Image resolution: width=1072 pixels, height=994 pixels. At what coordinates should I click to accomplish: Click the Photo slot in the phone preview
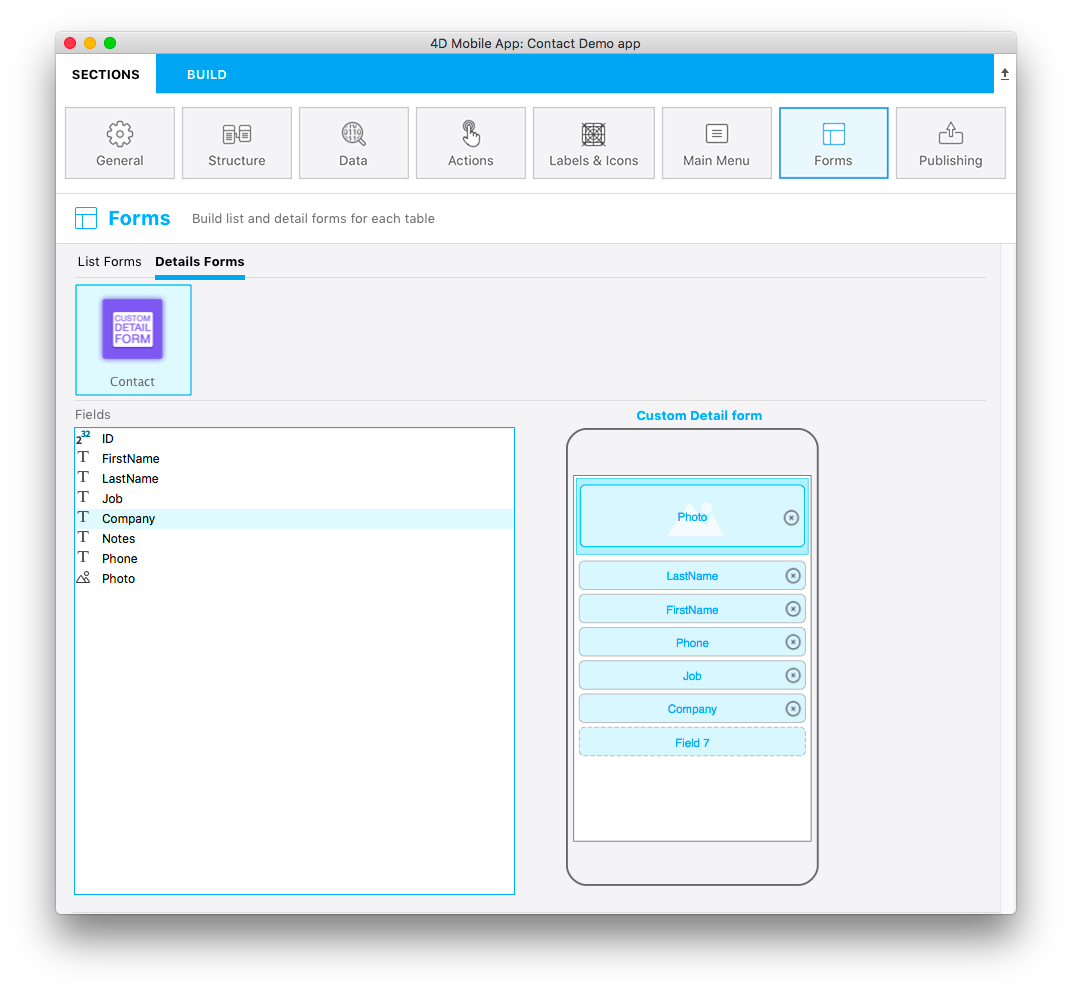[x=692, y=516]
